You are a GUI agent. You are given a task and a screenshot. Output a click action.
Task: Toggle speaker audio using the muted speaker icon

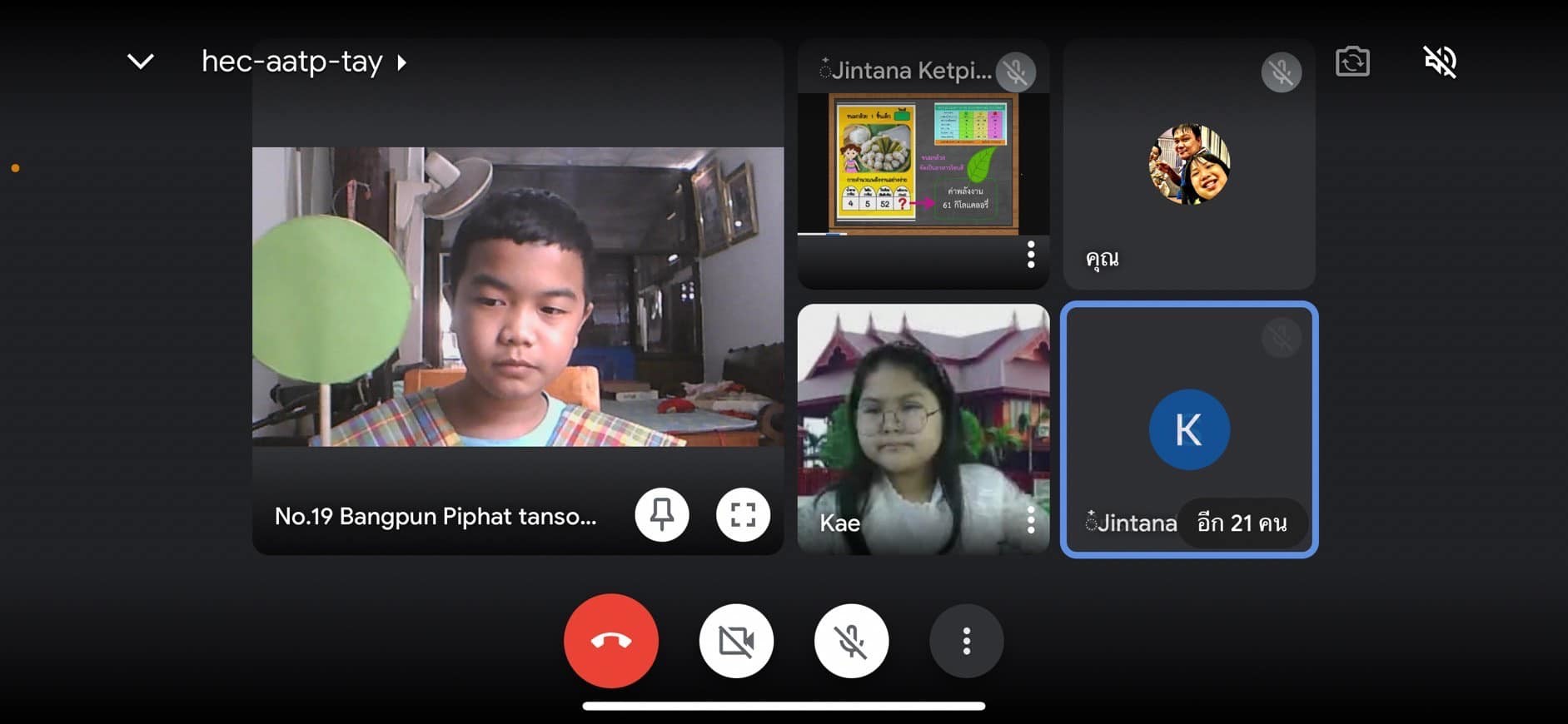(1440, 62)
